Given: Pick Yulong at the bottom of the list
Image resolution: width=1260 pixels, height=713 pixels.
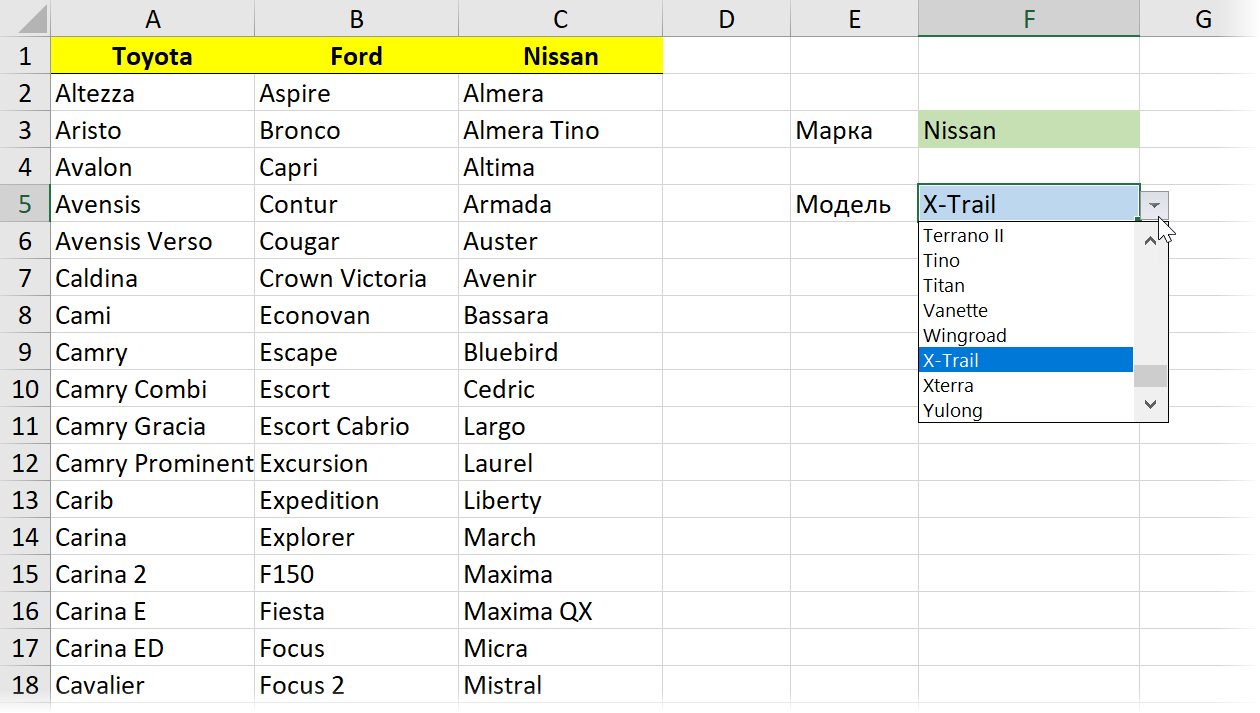Looking at the screenshot, I should (x=953, y=411).
